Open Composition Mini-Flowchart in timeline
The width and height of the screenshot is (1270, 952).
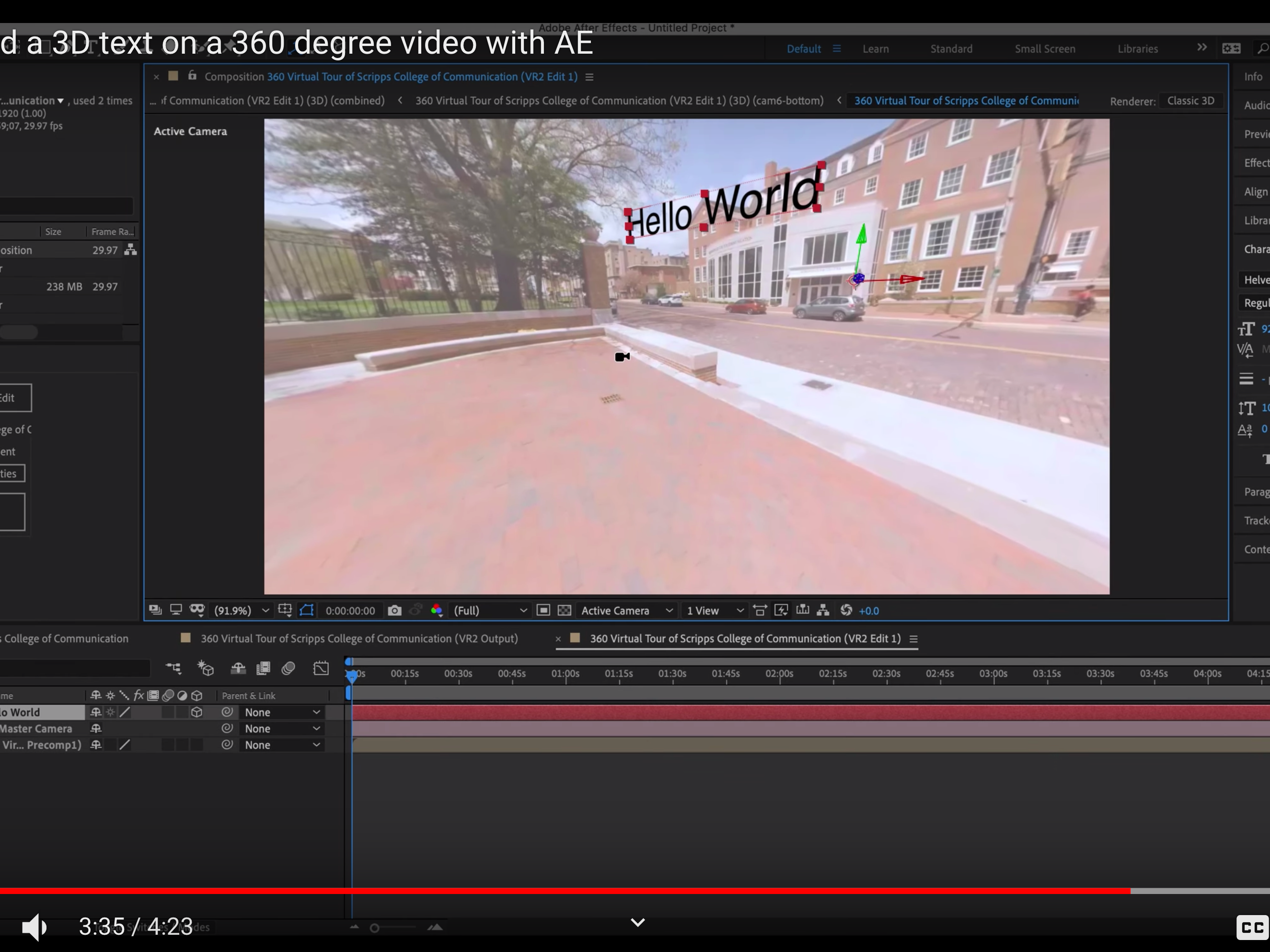pos(173,668)
